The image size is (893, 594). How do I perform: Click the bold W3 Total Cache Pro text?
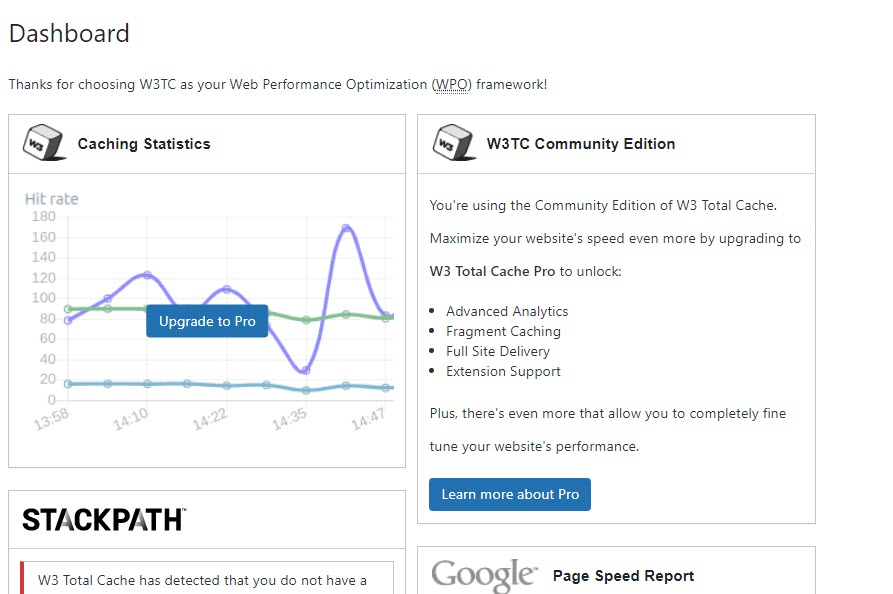(x=493, y=271)
